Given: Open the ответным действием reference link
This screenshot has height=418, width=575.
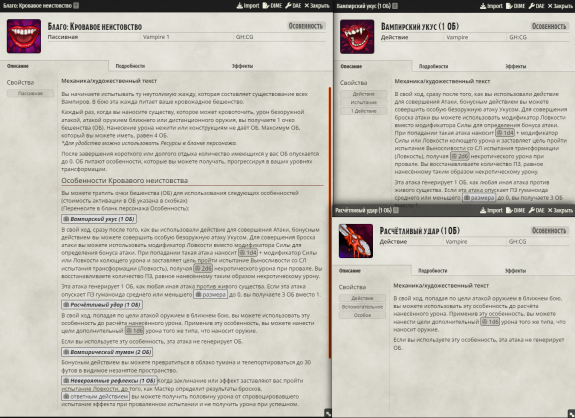Looking at the screenshot, I should [95, 396].
